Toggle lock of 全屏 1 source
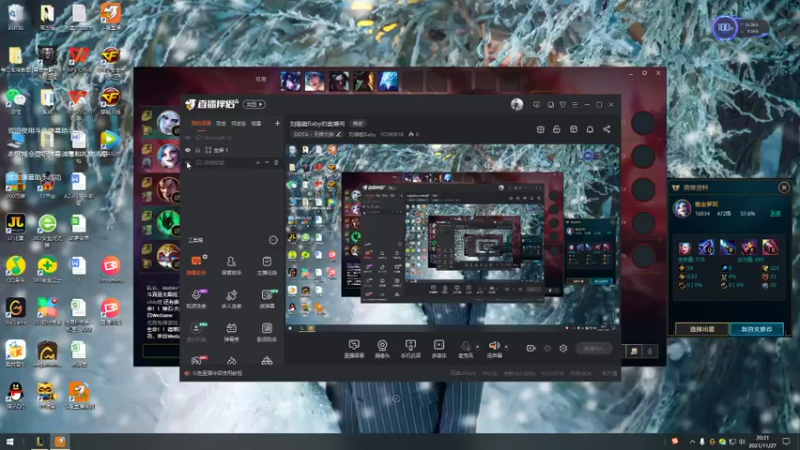Viewport: 800px width, 450px height. pos(197,151)
